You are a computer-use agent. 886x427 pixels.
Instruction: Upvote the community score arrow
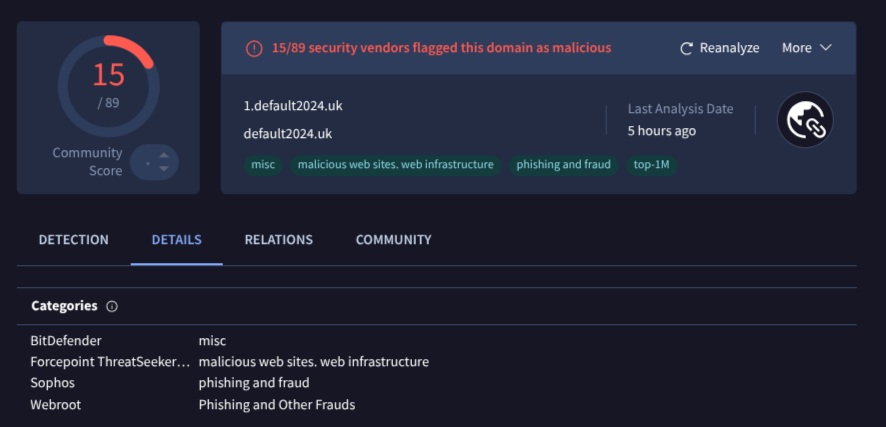click(164, 155)
